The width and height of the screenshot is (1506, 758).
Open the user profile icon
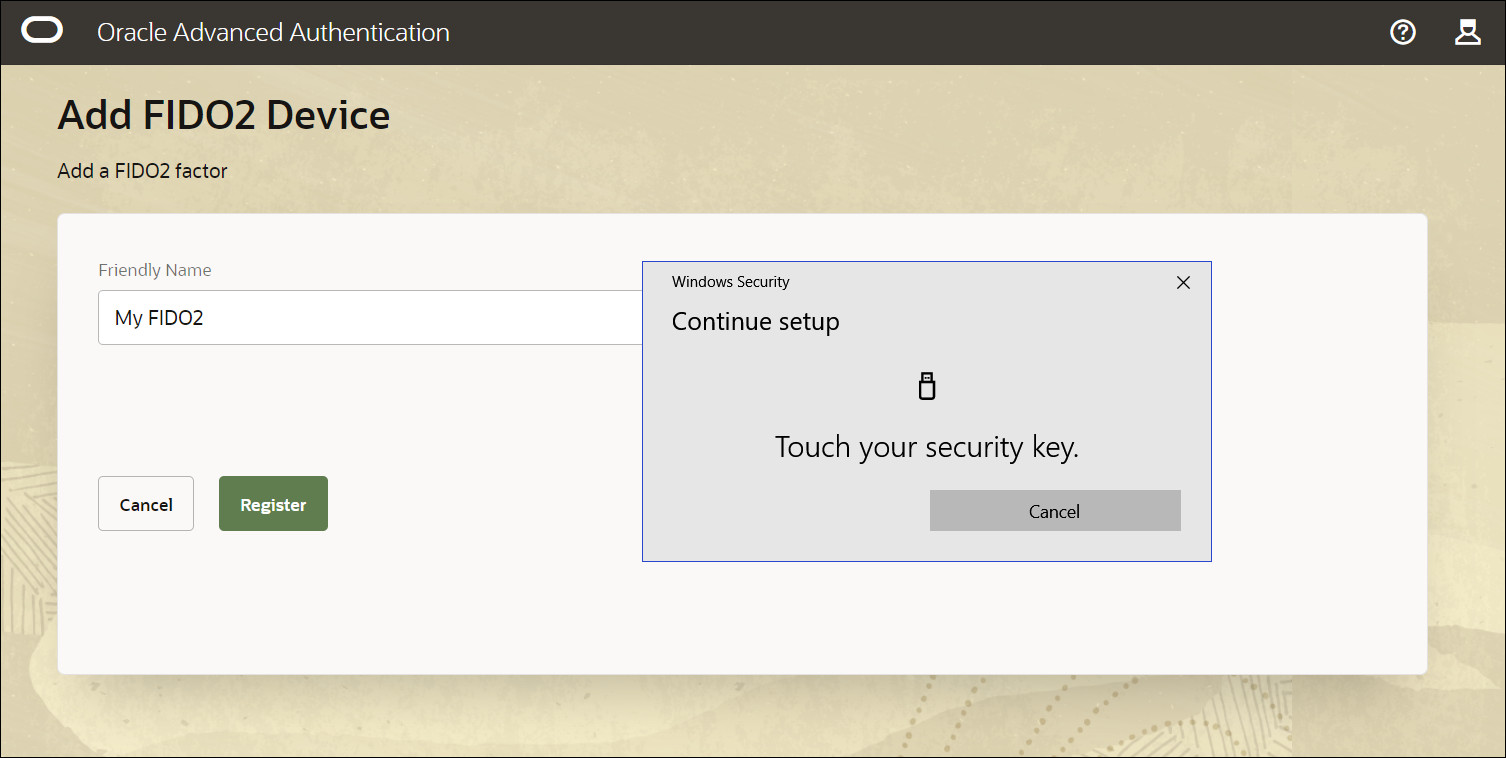click(1467, 32)
